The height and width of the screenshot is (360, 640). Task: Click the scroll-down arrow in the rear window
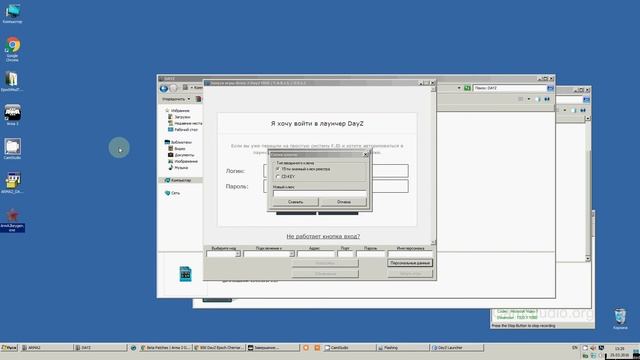tap(588, 258)
